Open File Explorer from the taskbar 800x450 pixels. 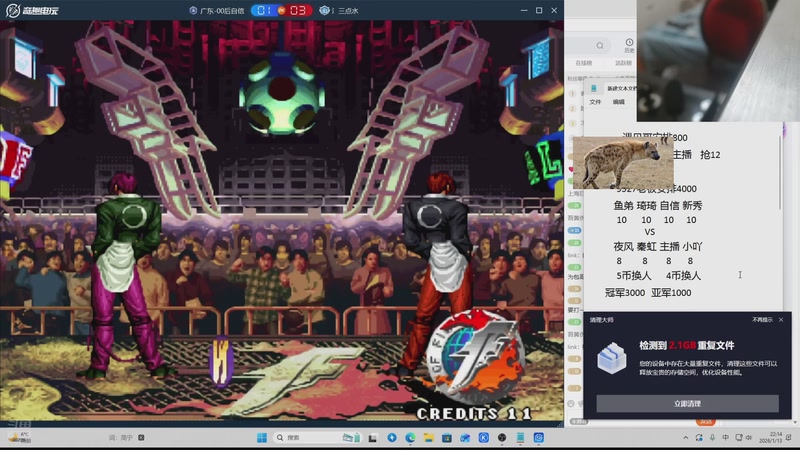point(429,438)
